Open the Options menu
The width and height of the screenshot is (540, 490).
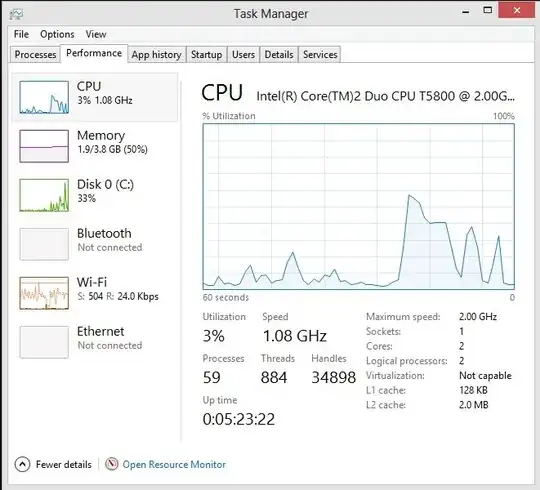click(57, 34)
